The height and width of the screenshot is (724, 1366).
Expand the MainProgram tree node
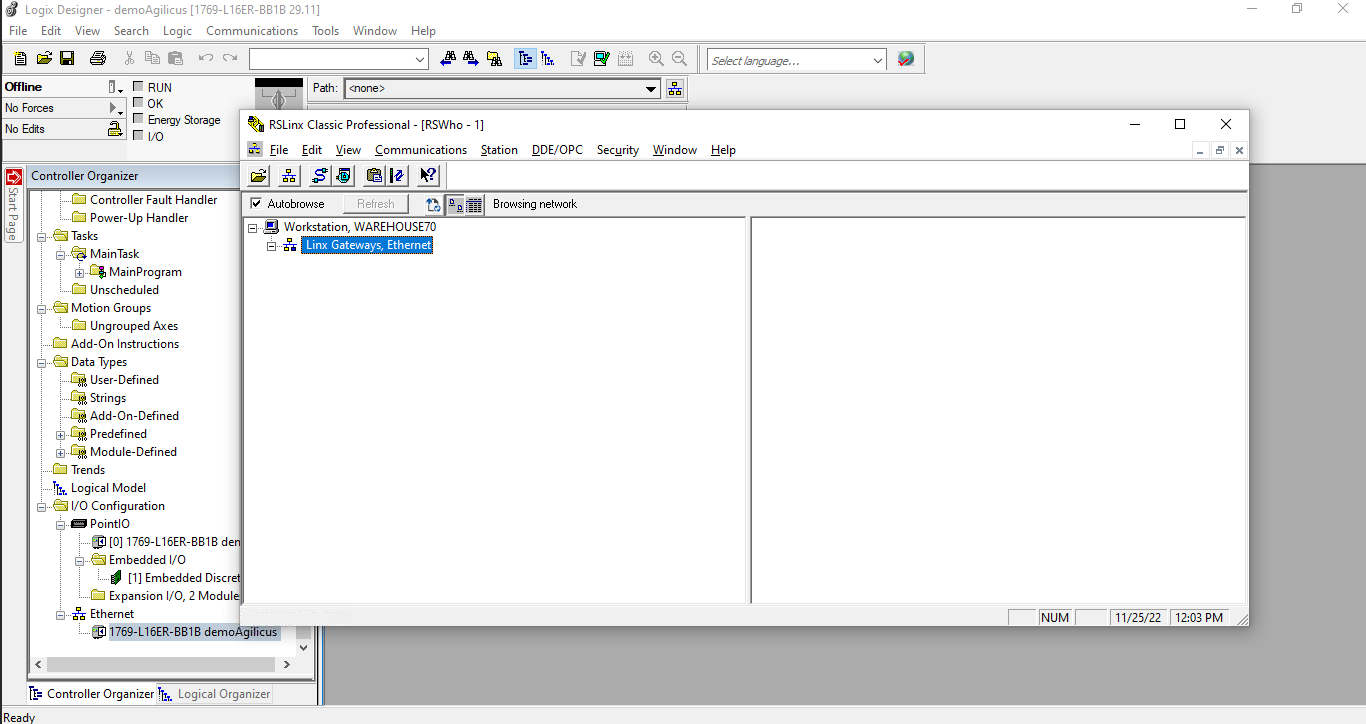(80, 272)
